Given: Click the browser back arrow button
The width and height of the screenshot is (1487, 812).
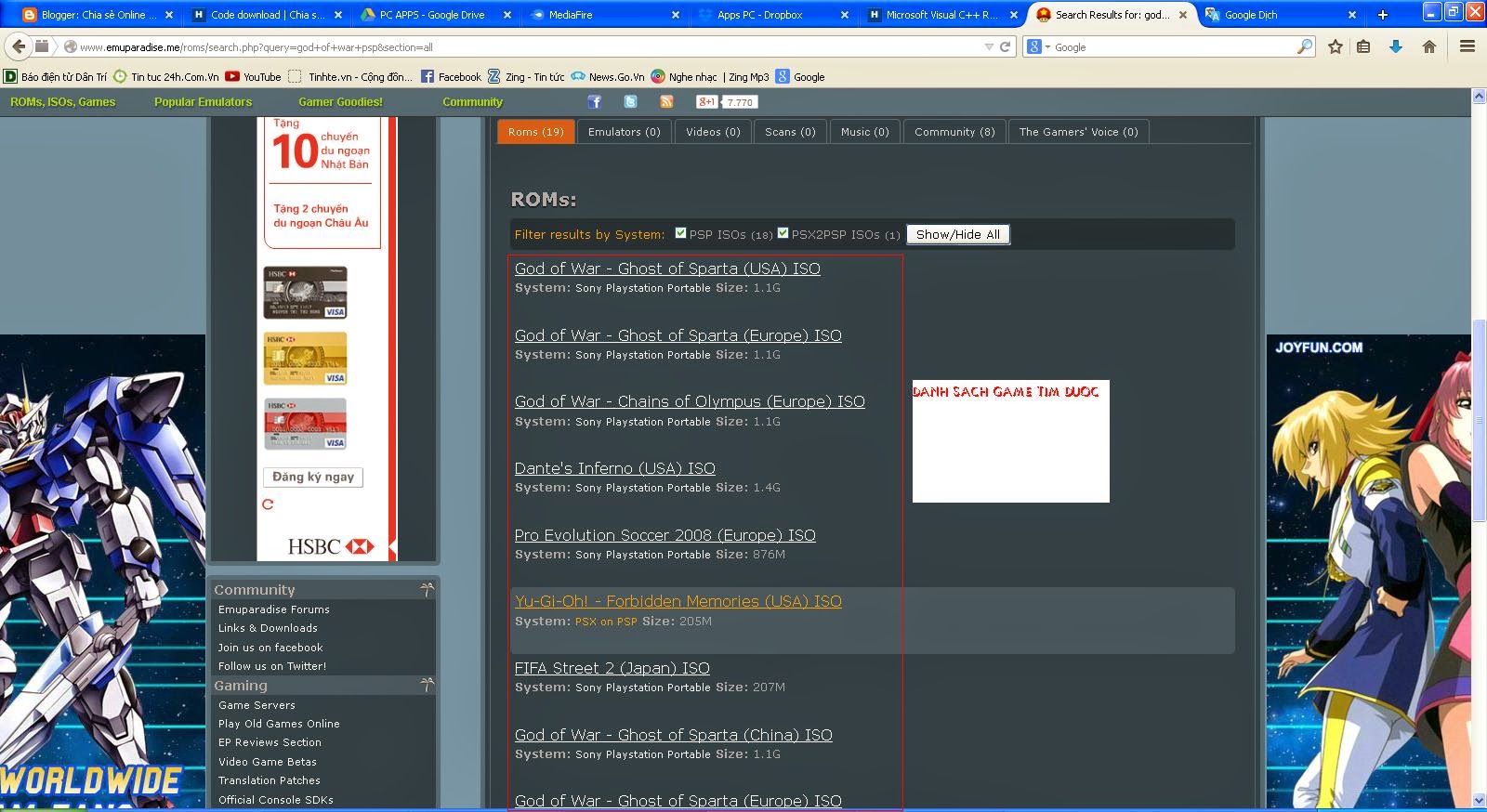Looking at the screenshot, I should point(19,46).
